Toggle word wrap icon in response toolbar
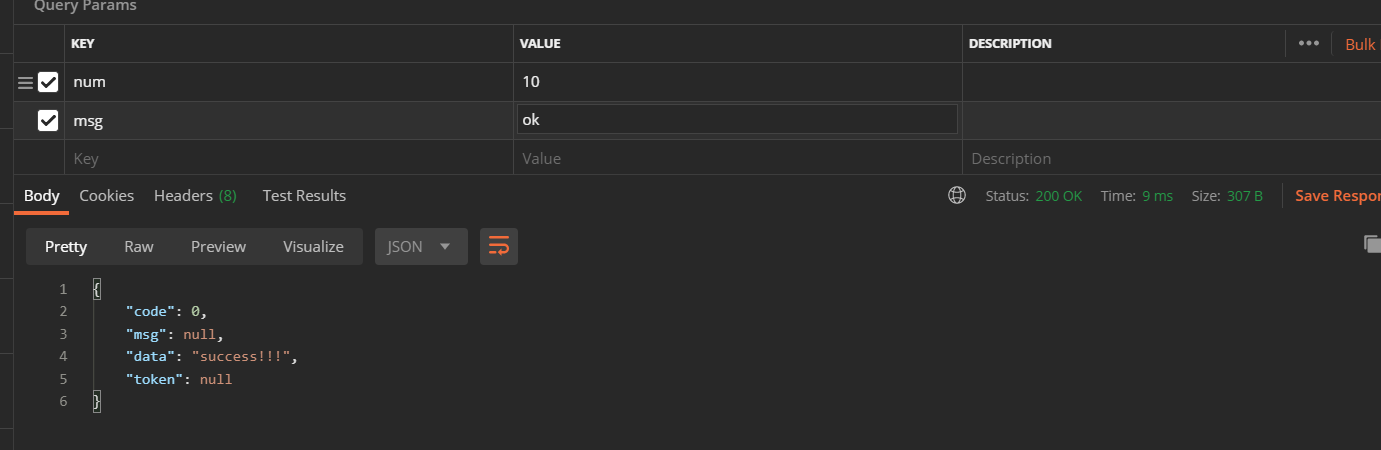This screenshot has height=450, width=1381. pyautogui.click(x=499, y=246)
